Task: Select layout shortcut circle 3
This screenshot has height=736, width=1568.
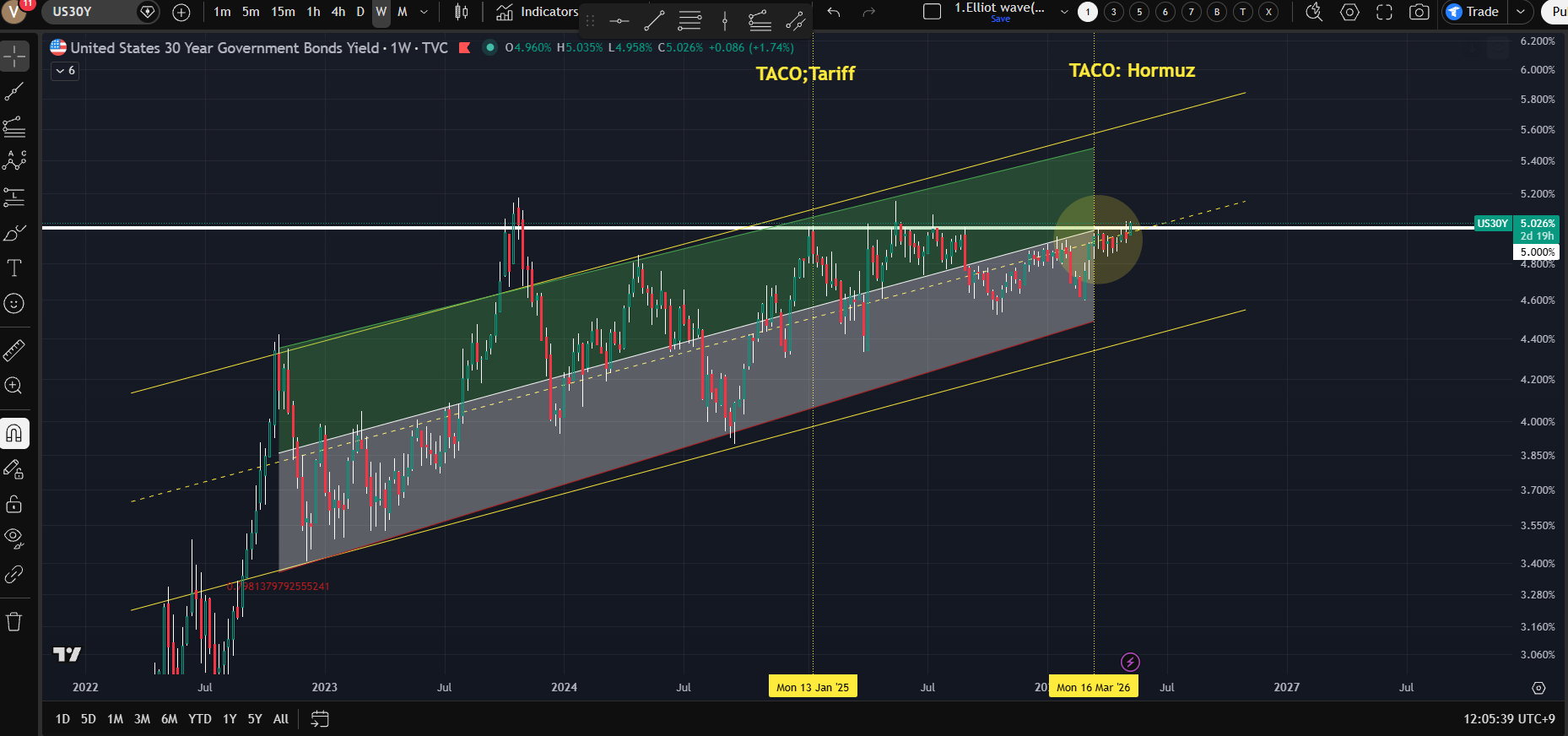Action: (1114, 12)
